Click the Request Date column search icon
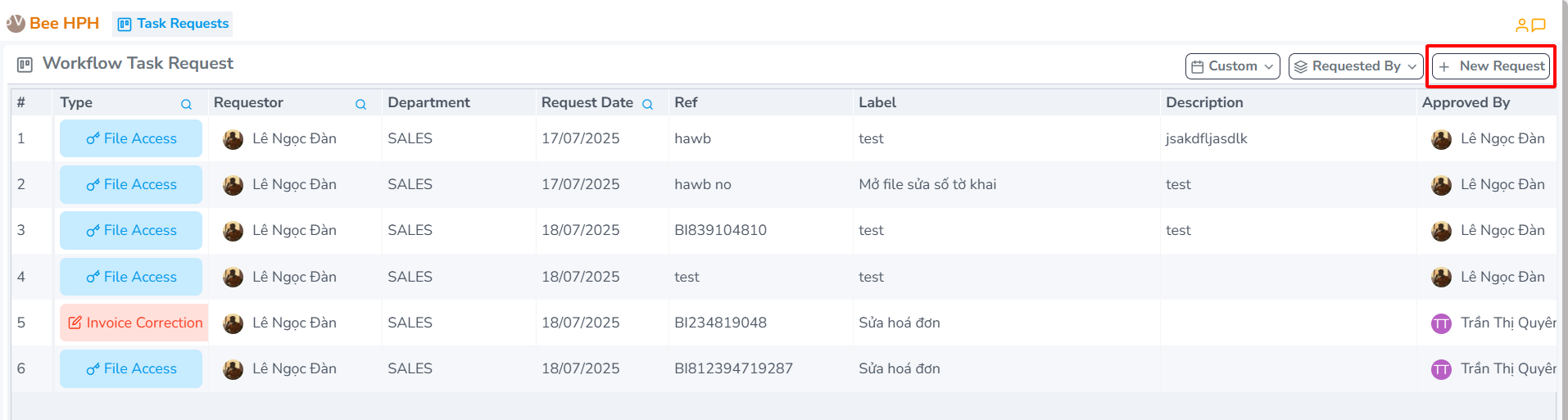This screenshot has width=1568, height=420. click(x=647, y=104)
